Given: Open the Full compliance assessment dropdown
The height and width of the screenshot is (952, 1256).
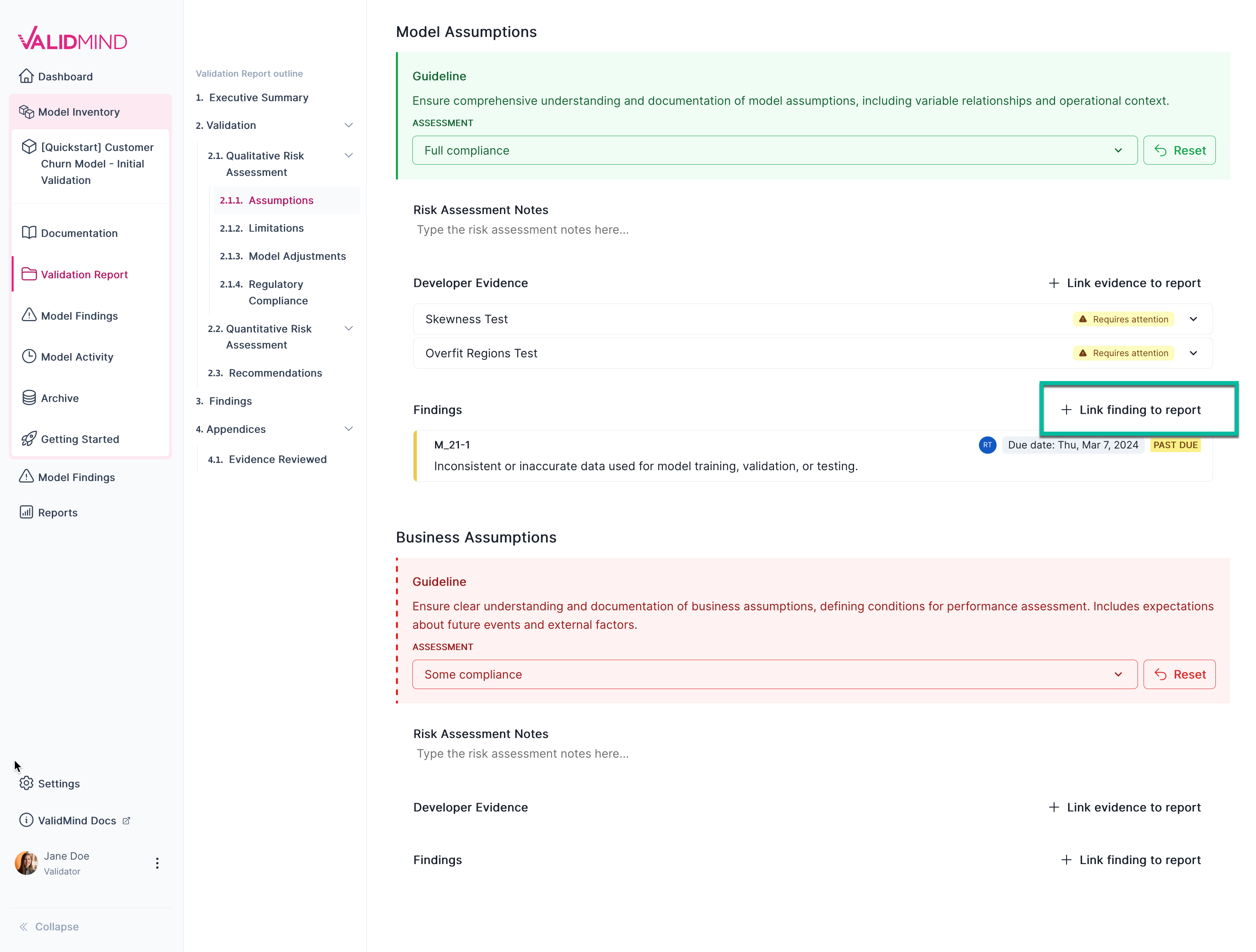Looking at the screenshot, I should [1117, 151].
